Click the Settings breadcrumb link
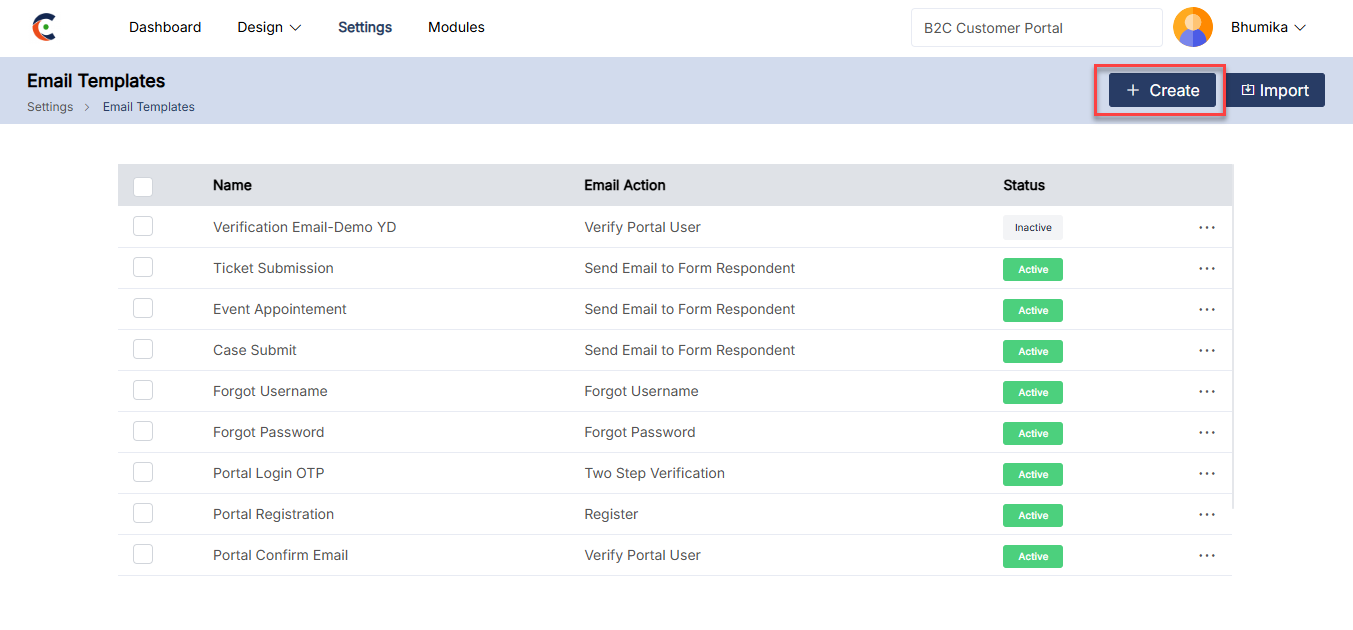The width and height of the screenshot is (1353, 630). coord(50,107)
